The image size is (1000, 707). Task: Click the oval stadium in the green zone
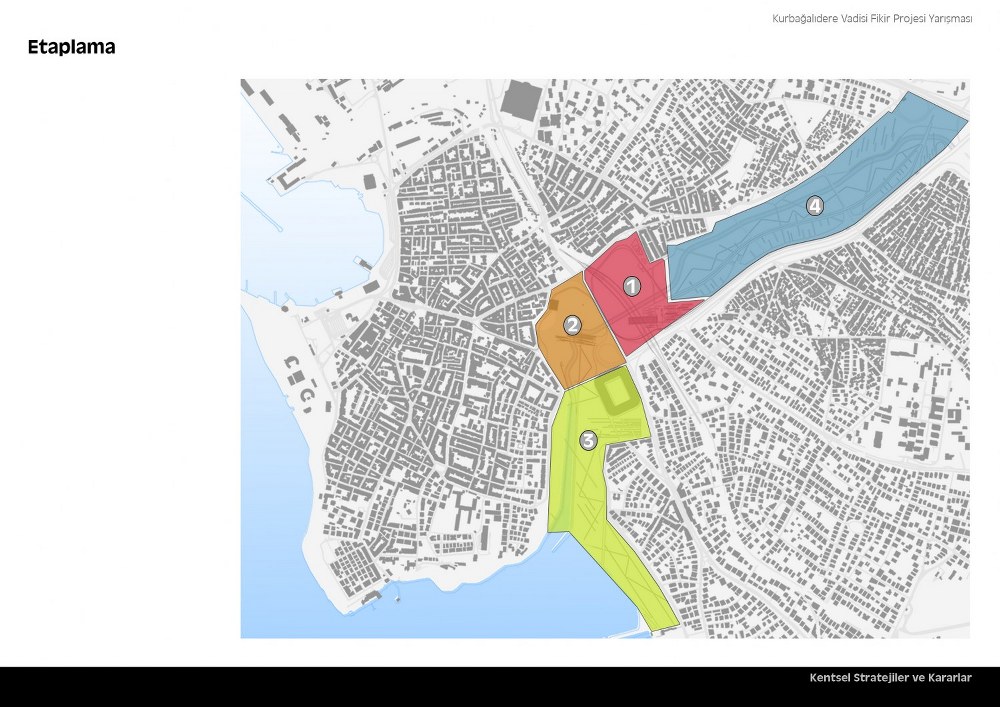tap(616, 394)
